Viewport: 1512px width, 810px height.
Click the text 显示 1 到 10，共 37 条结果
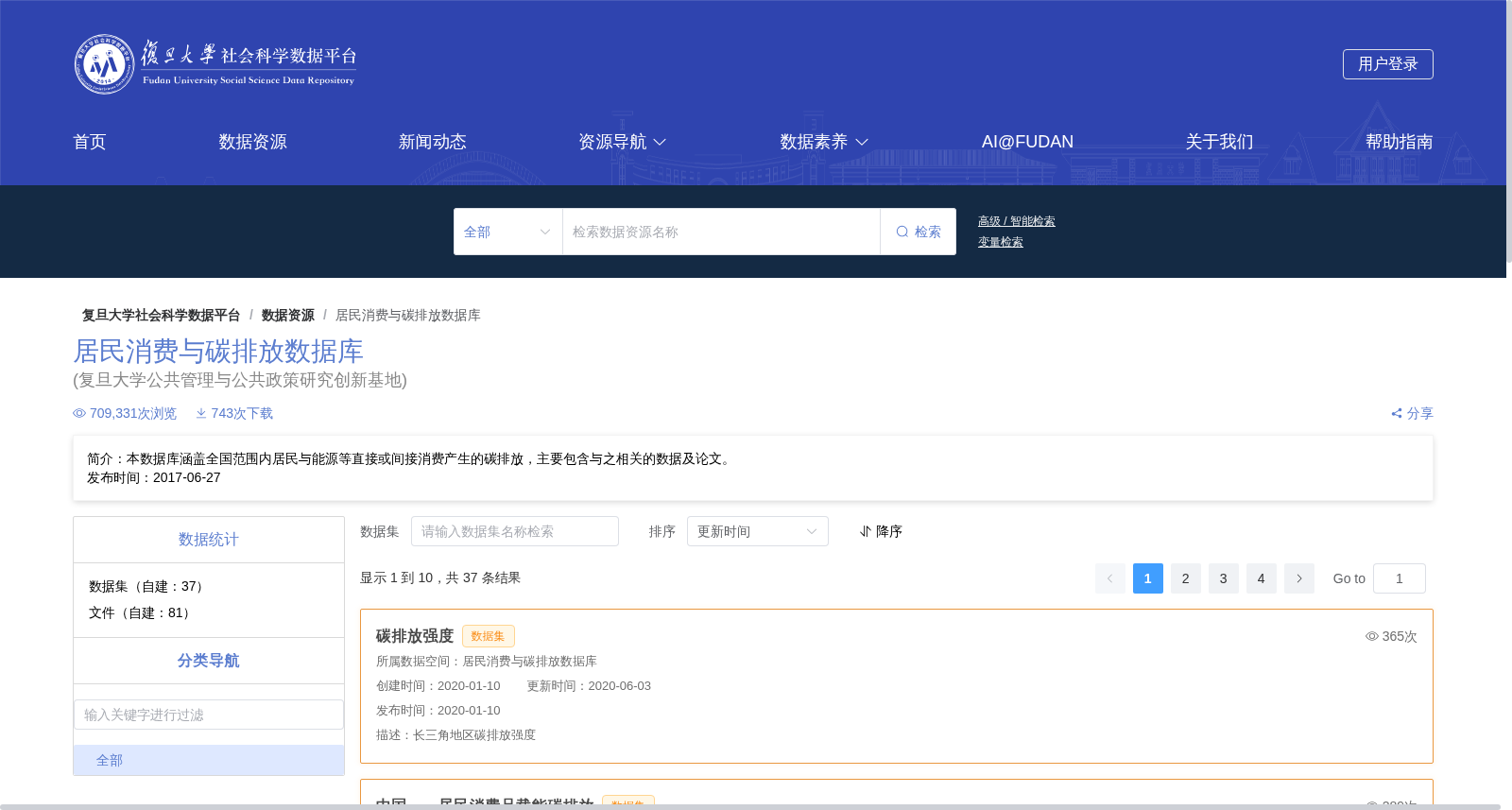coord(440,577)
